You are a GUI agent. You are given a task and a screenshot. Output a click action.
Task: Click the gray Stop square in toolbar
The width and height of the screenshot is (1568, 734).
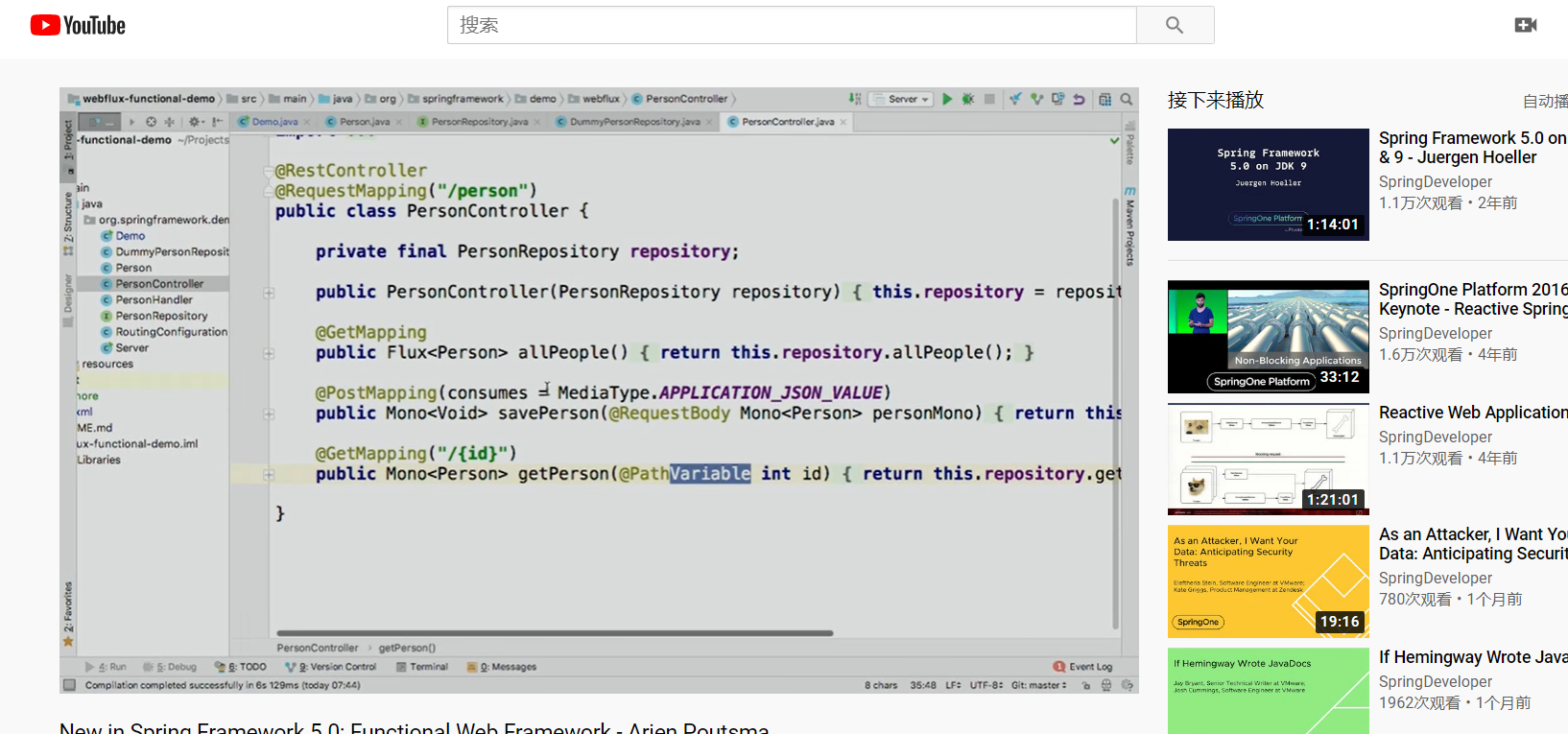click(989, 99)
